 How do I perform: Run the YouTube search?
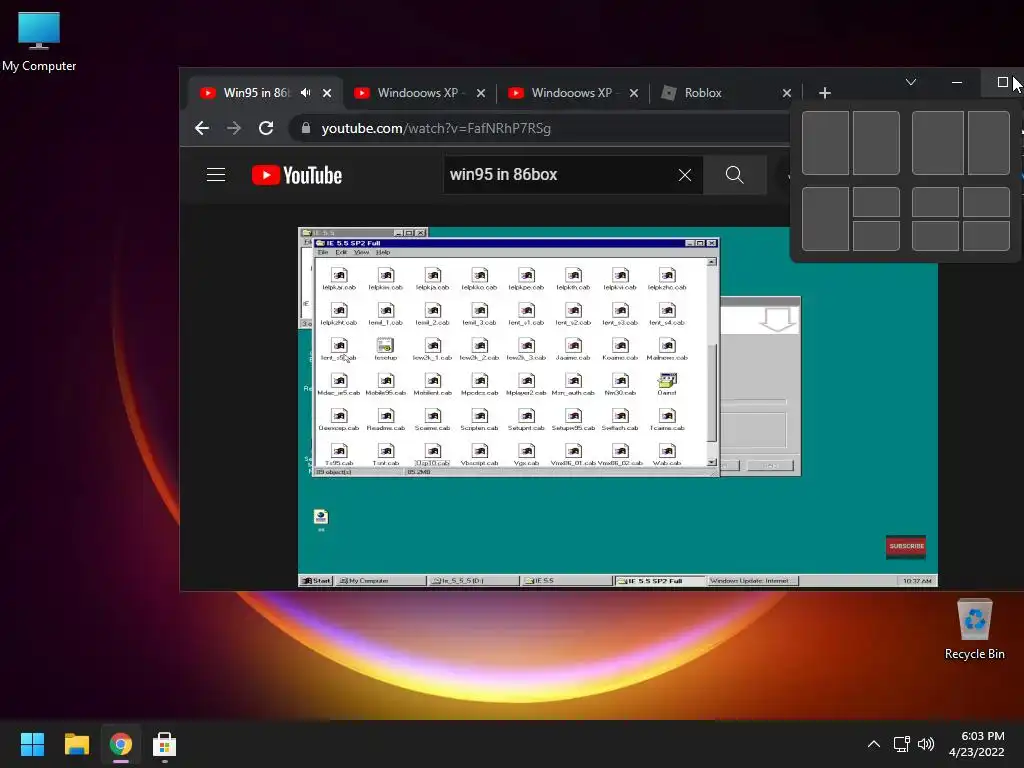point(735,175)
